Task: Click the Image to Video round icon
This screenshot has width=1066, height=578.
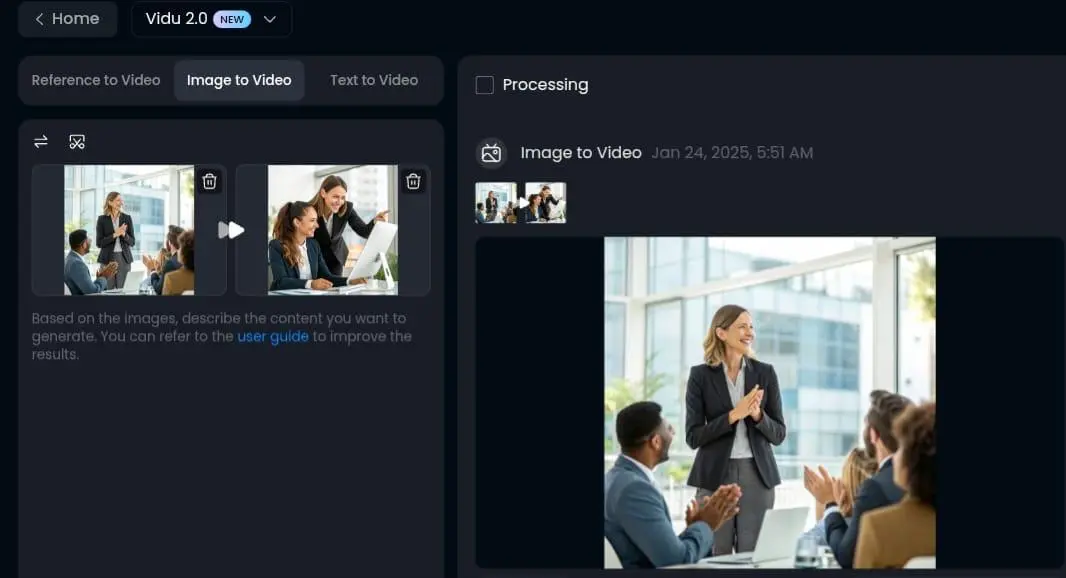Action: tap(491, 152)
